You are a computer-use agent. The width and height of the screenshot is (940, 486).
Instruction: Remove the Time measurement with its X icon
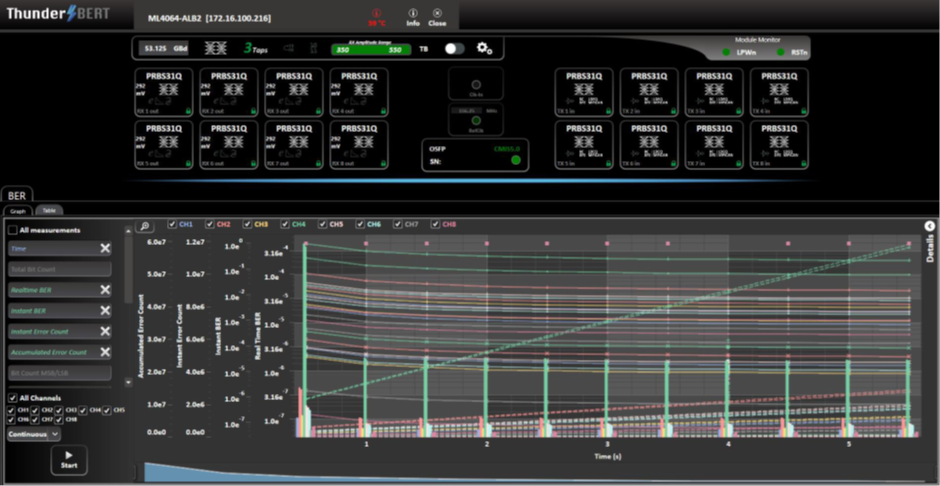(105, 248)
